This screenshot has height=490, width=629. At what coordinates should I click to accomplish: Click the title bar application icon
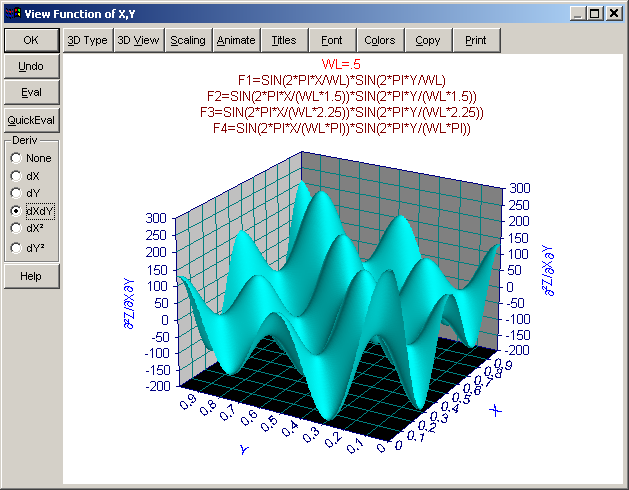[x=13, y=14]
